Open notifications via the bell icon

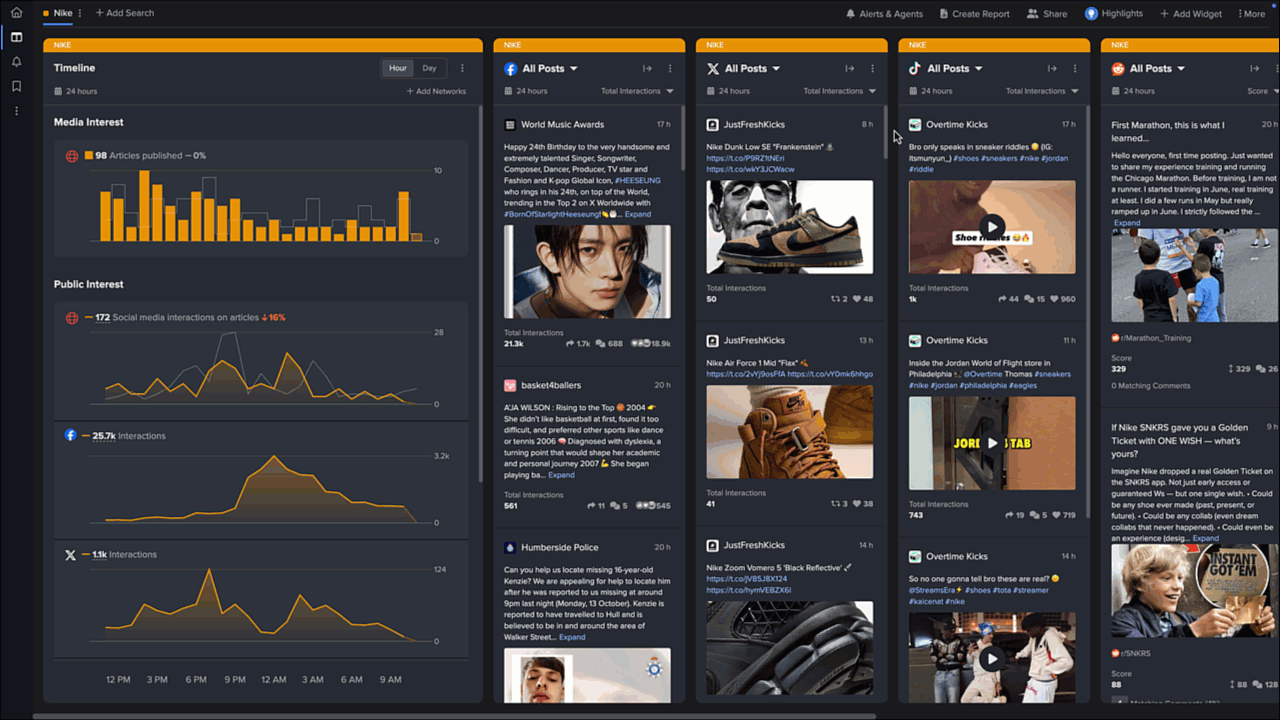coord(15,62)
